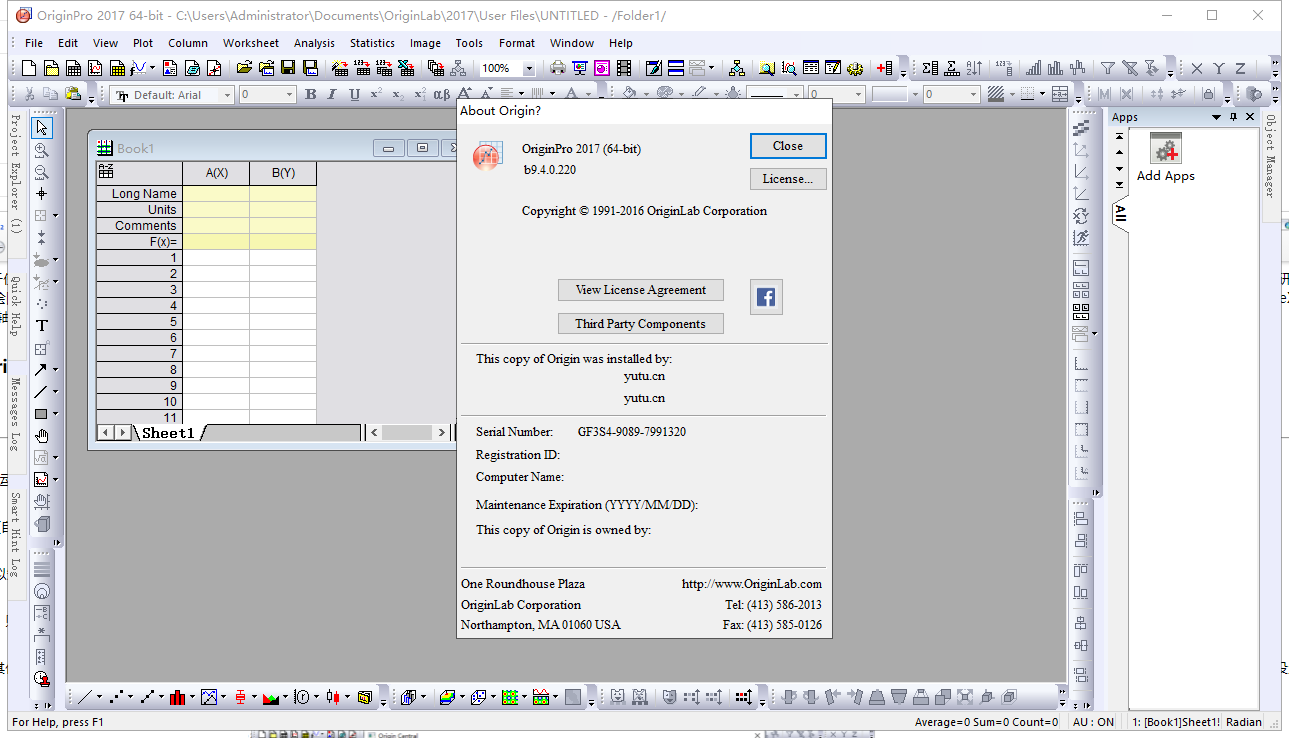Toggle underline formatting
The width and height of the screenshot is (1289, 738).
[x=354, y=94]
